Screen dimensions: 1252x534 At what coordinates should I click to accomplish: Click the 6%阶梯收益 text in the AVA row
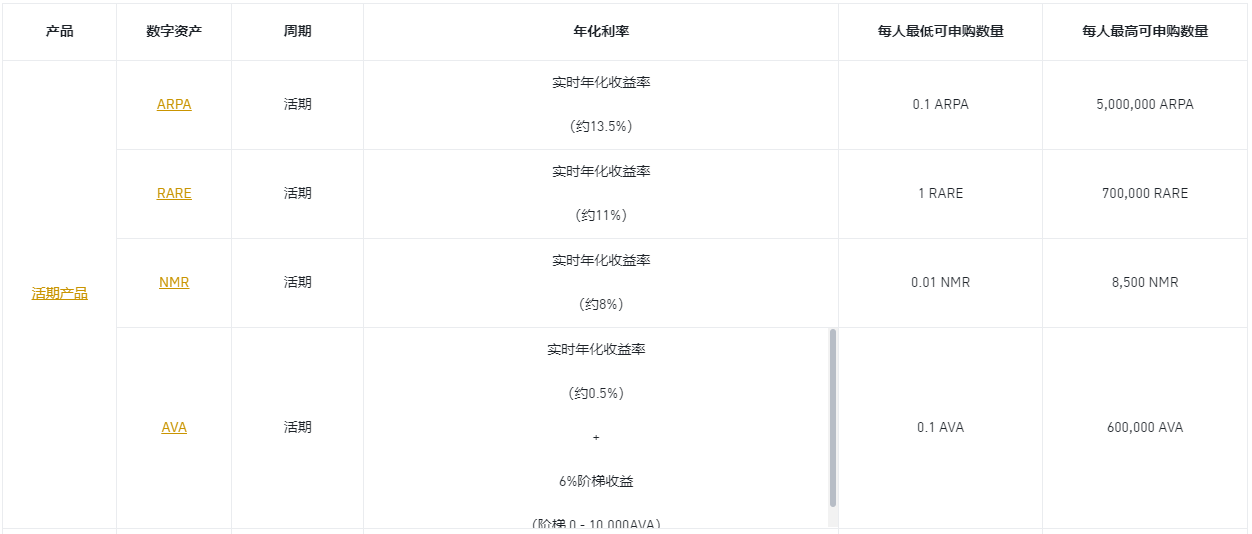click(596, 481)
